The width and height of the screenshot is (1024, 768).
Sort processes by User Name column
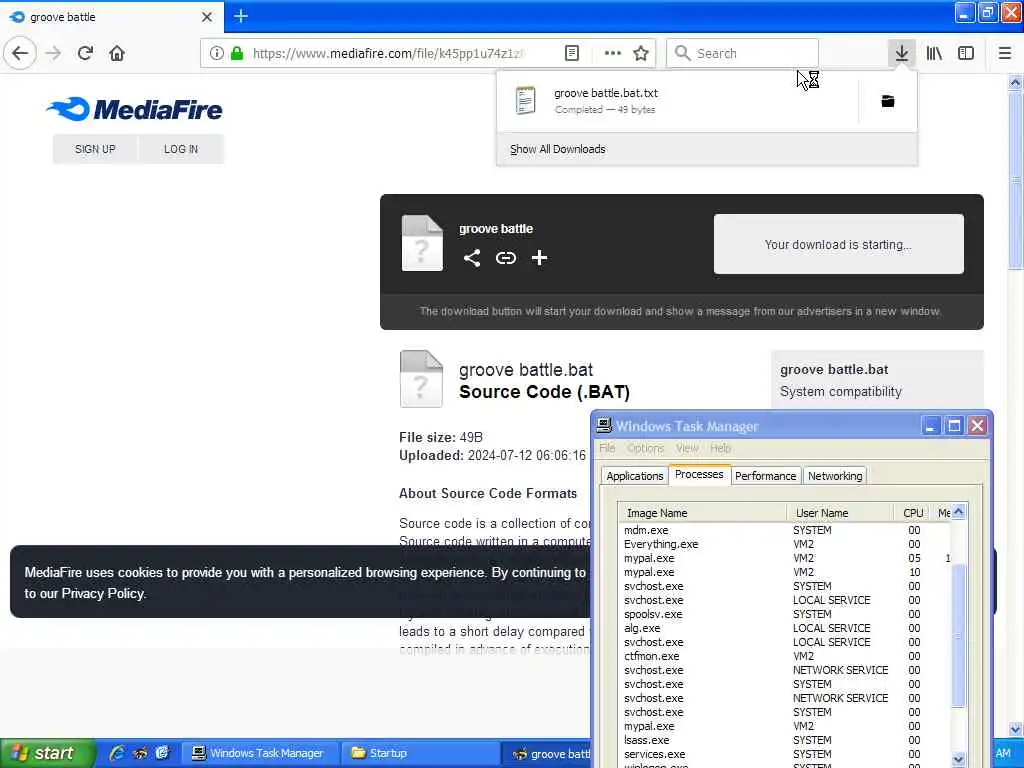coord(840,513)
